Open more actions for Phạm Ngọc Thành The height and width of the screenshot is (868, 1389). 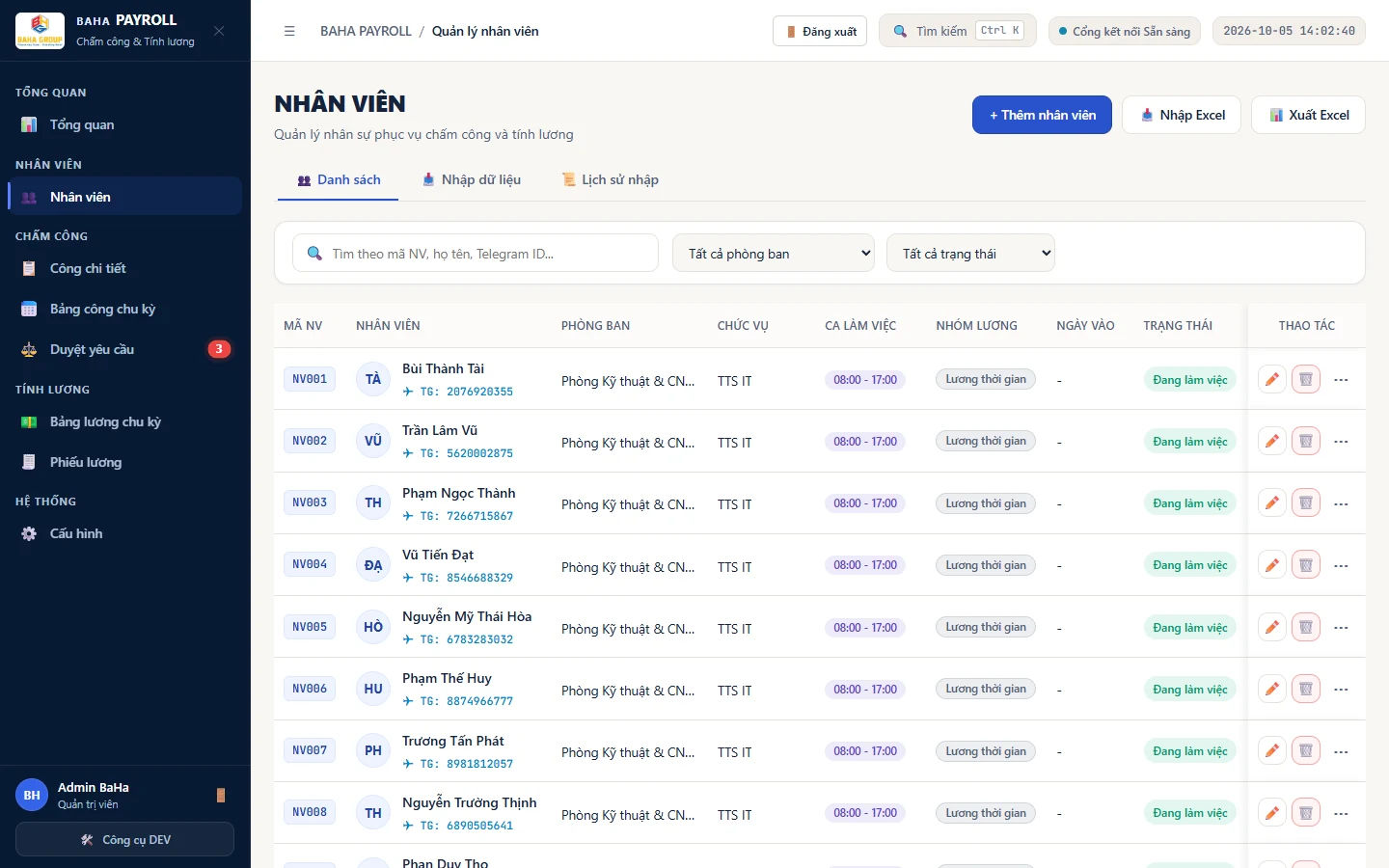coord(1341,503)
